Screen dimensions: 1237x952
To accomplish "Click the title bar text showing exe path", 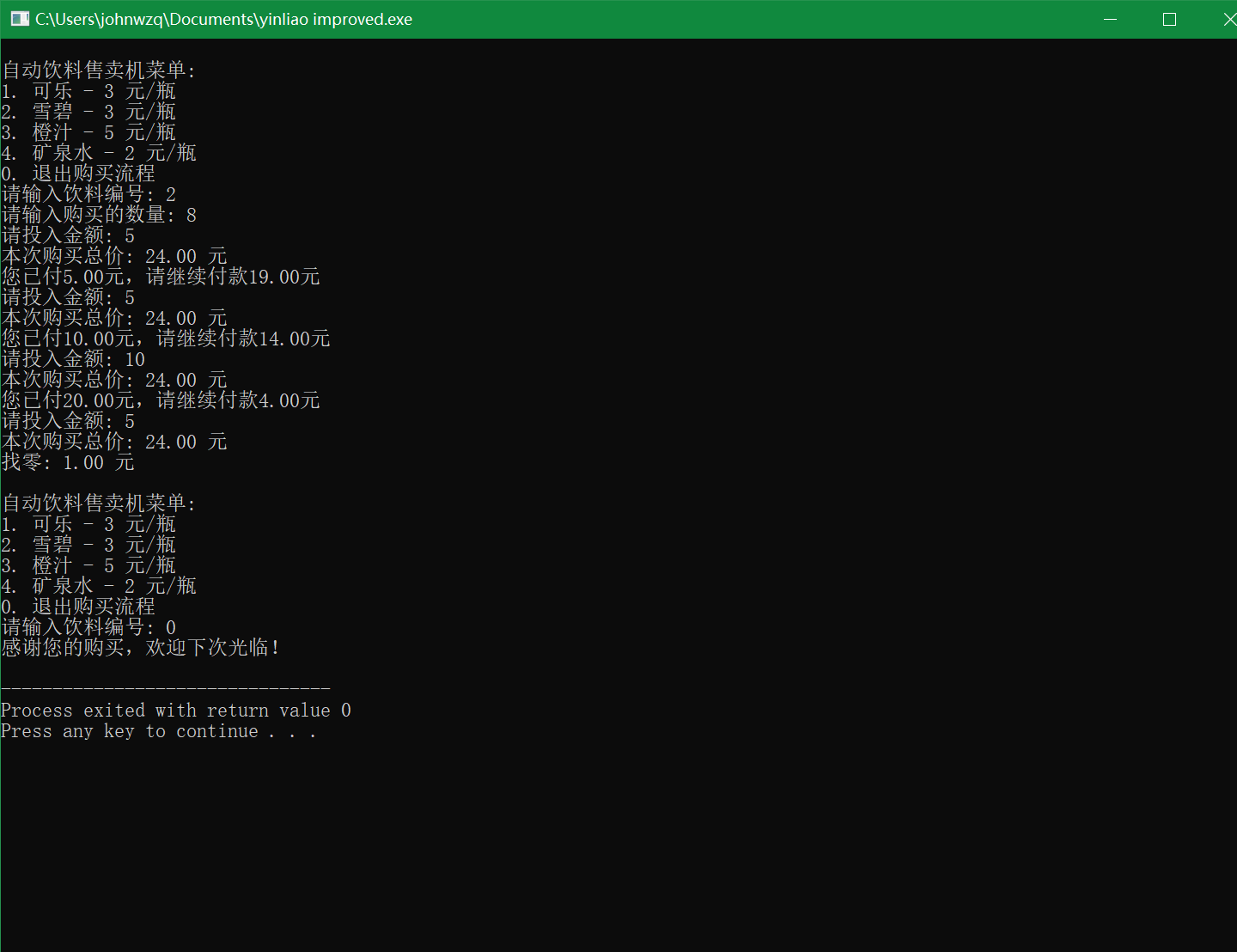I will point(222,18).
